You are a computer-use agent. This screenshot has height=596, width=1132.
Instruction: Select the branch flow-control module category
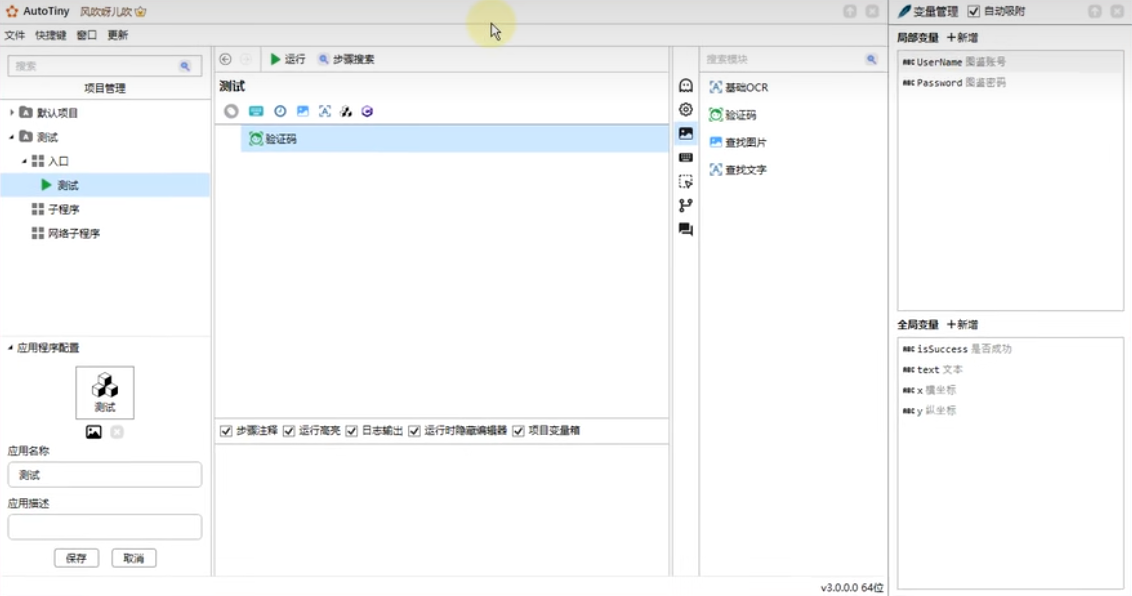pos(685,205)
